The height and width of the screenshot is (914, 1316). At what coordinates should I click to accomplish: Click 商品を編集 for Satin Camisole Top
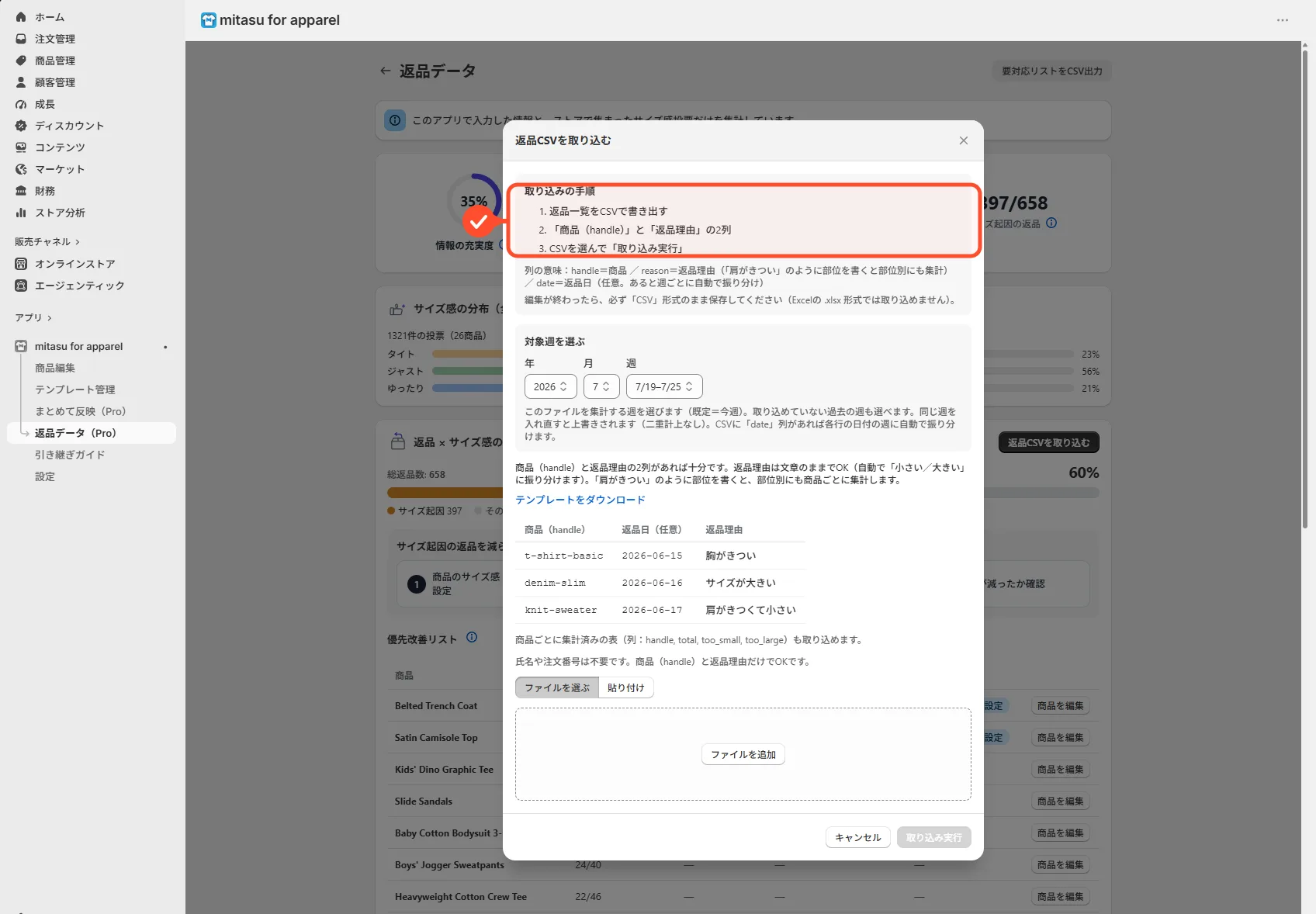(1061, 738)
